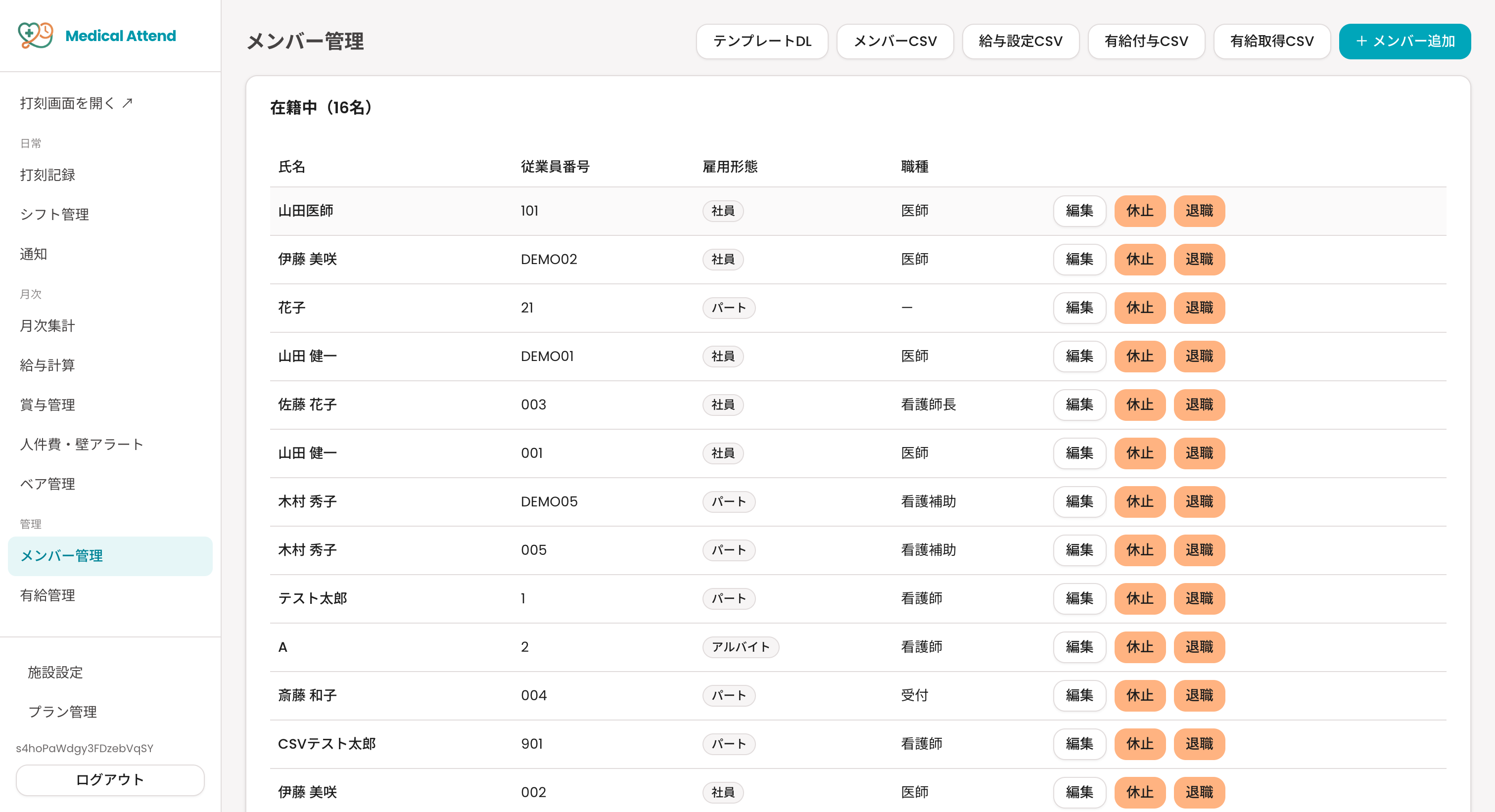Edit CSVテスト太郎 row

(x=1079, y=744)
